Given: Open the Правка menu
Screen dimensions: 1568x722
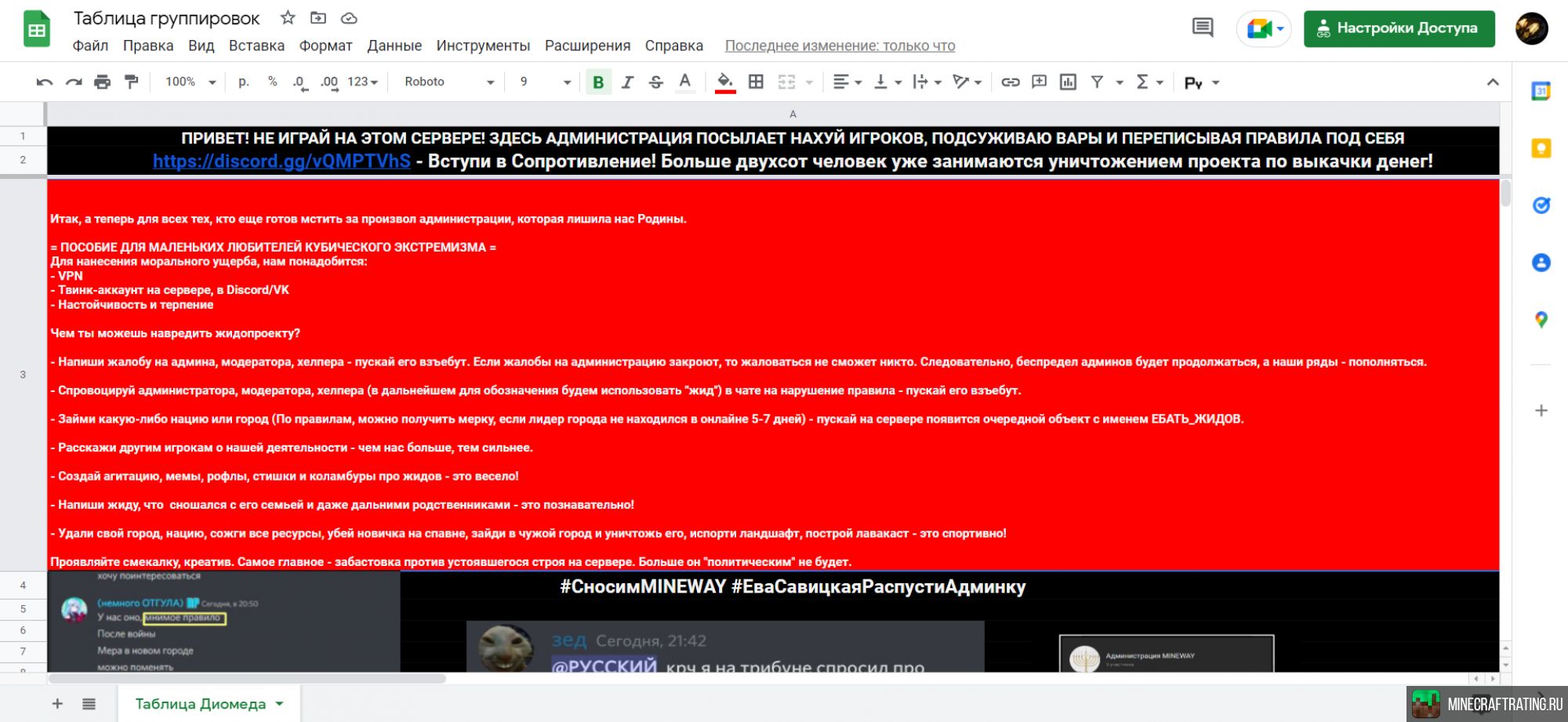Looking at the screenshot, I should tap(148, 45).
